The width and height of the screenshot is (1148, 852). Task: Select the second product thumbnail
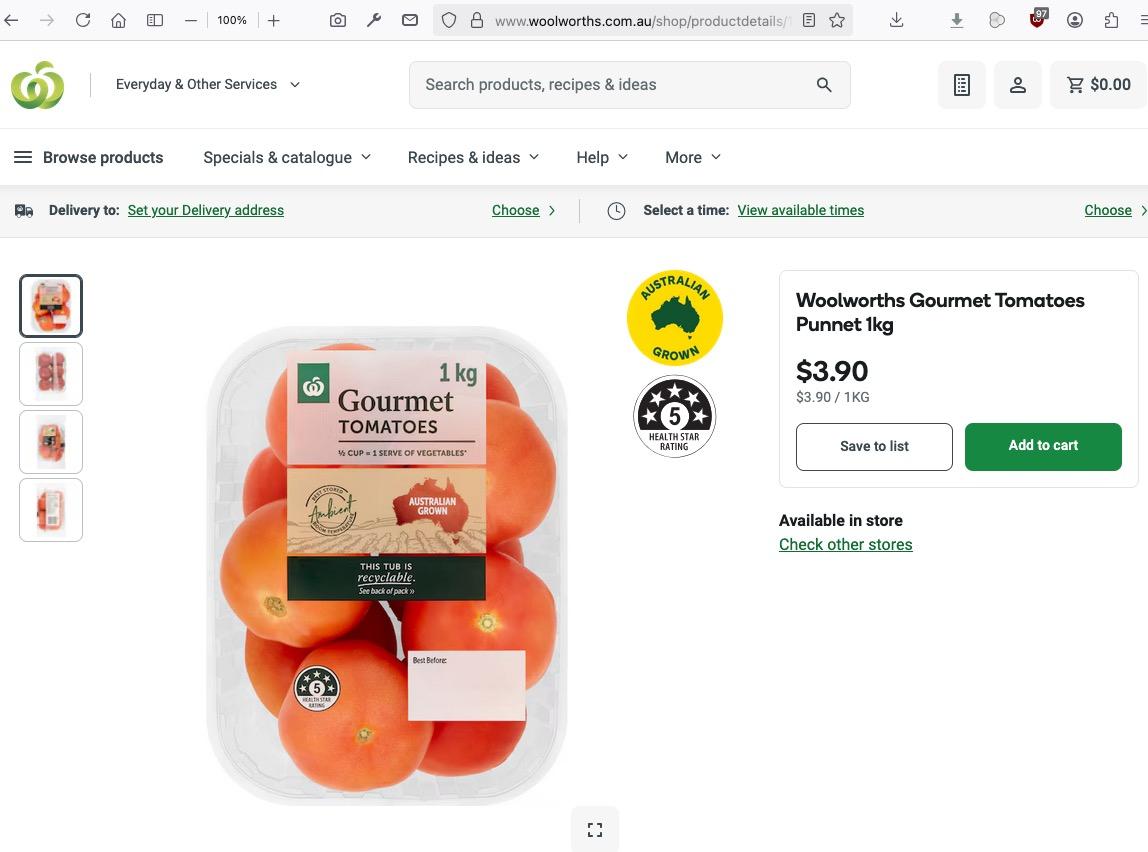pyautogui.click(x=51, y=374)
